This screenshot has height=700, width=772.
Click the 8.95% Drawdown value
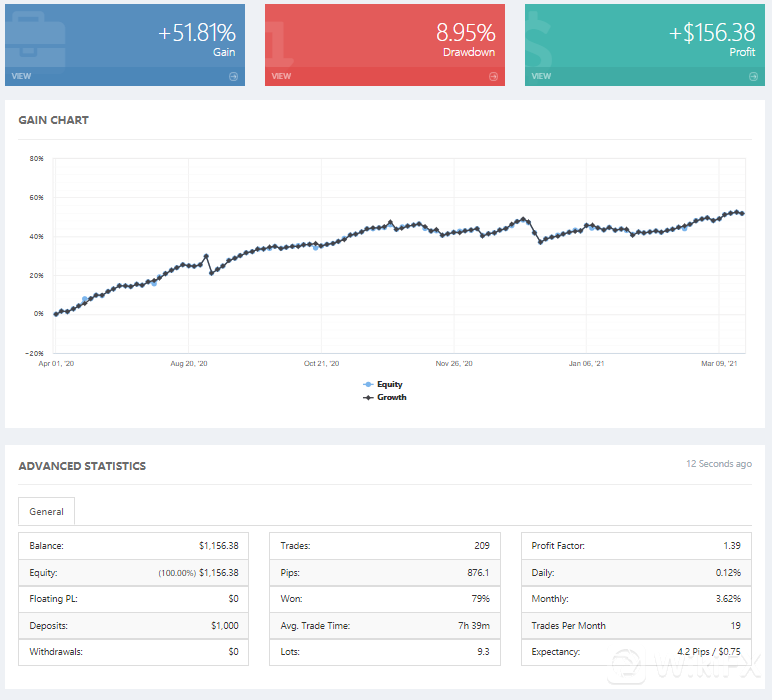point(465,33)
